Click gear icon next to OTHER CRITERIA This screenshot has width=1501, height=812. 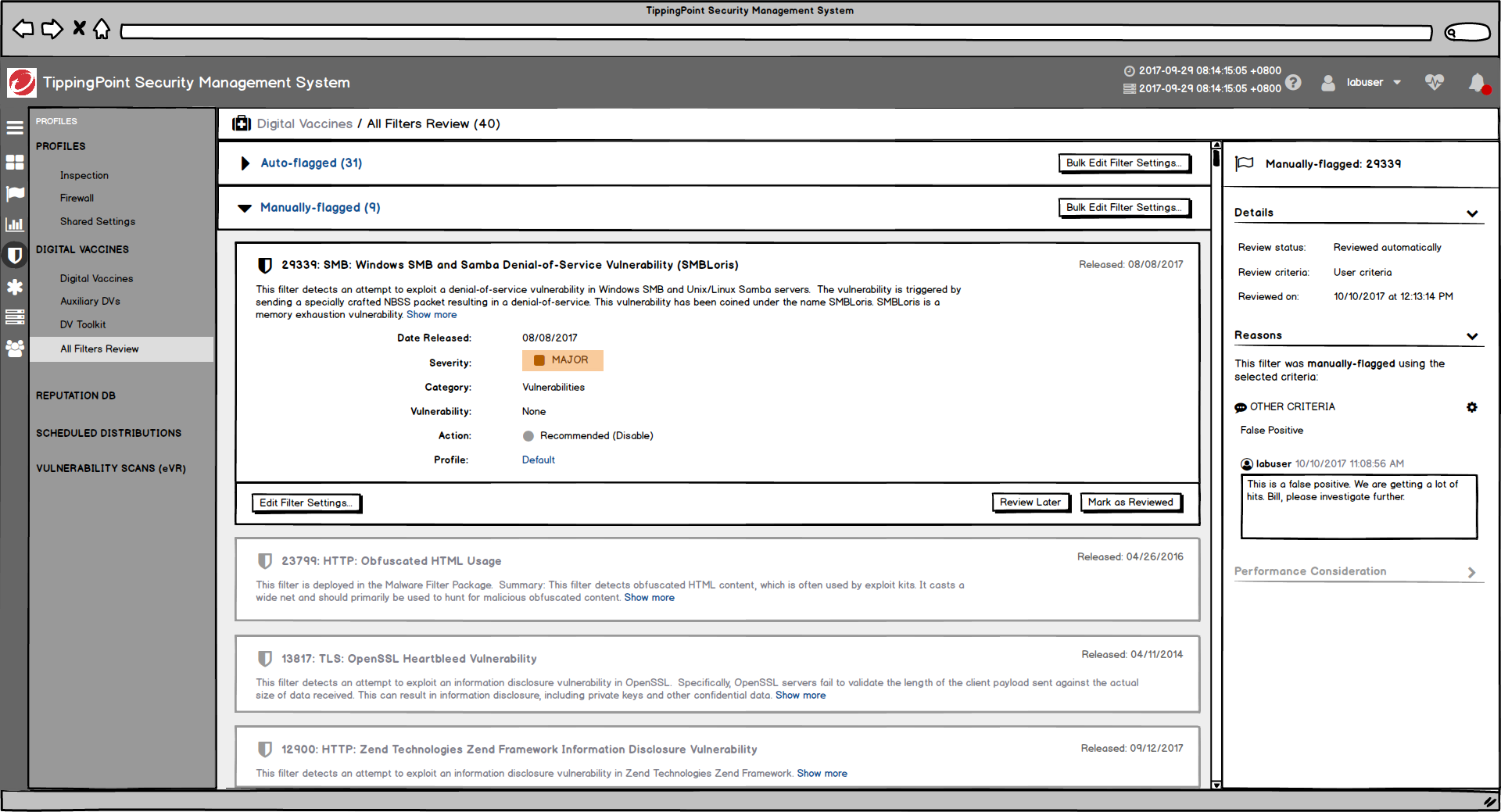click(1472, 407)
